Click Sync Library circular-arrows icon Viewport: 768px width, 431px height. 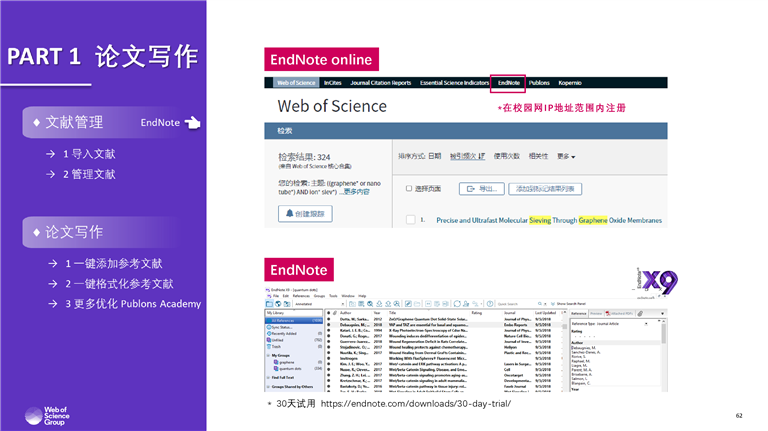pos(457,304)
